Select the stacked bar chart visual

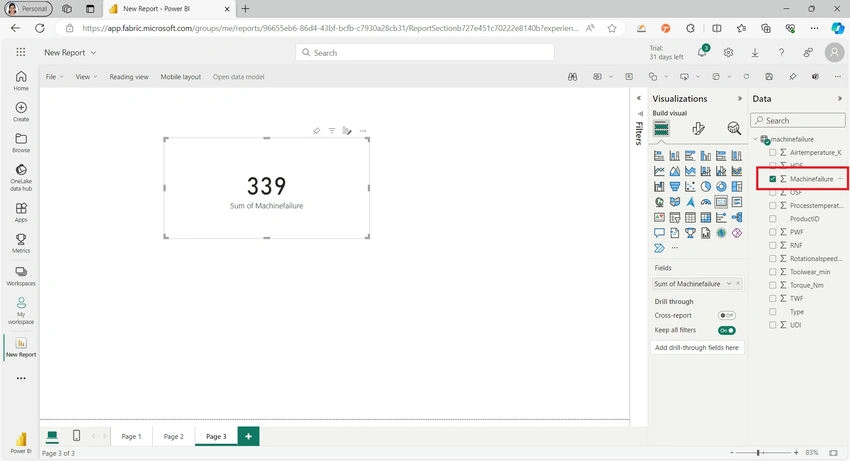(659, 156)
